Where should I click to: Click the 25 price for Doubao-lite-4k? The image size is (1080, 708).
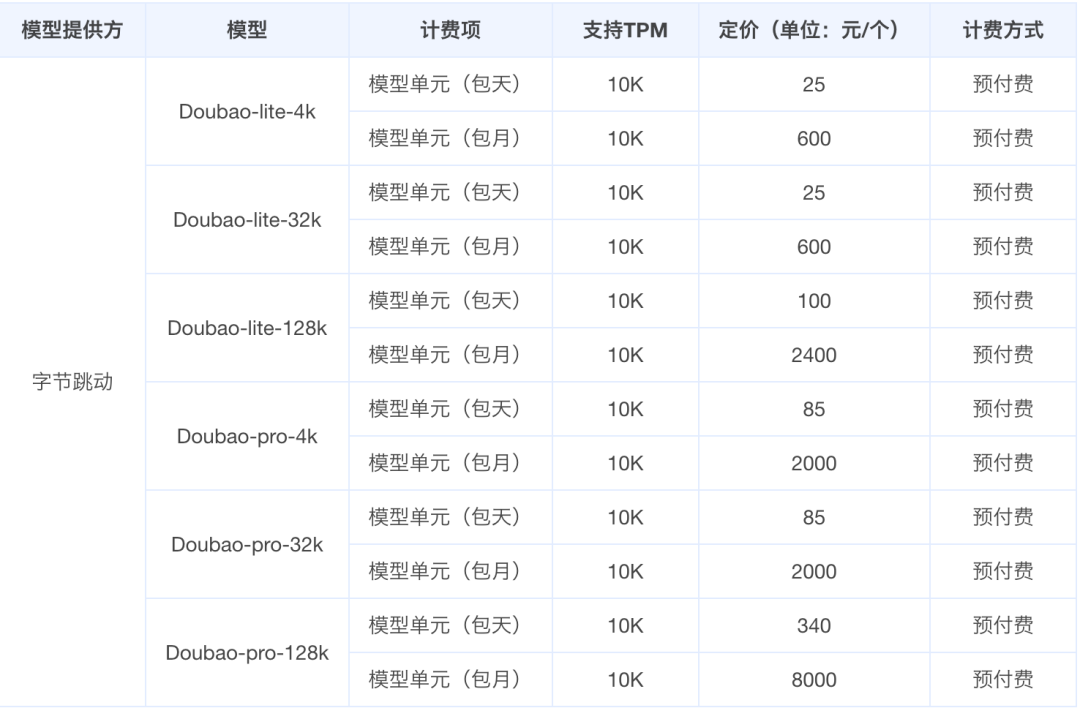813,85
